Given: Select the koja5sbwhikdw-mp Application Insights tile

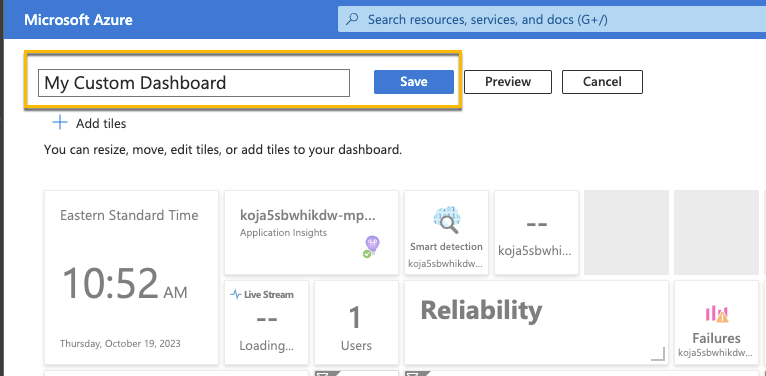Looking at the screenshot, I should click(x=311, y=232).
